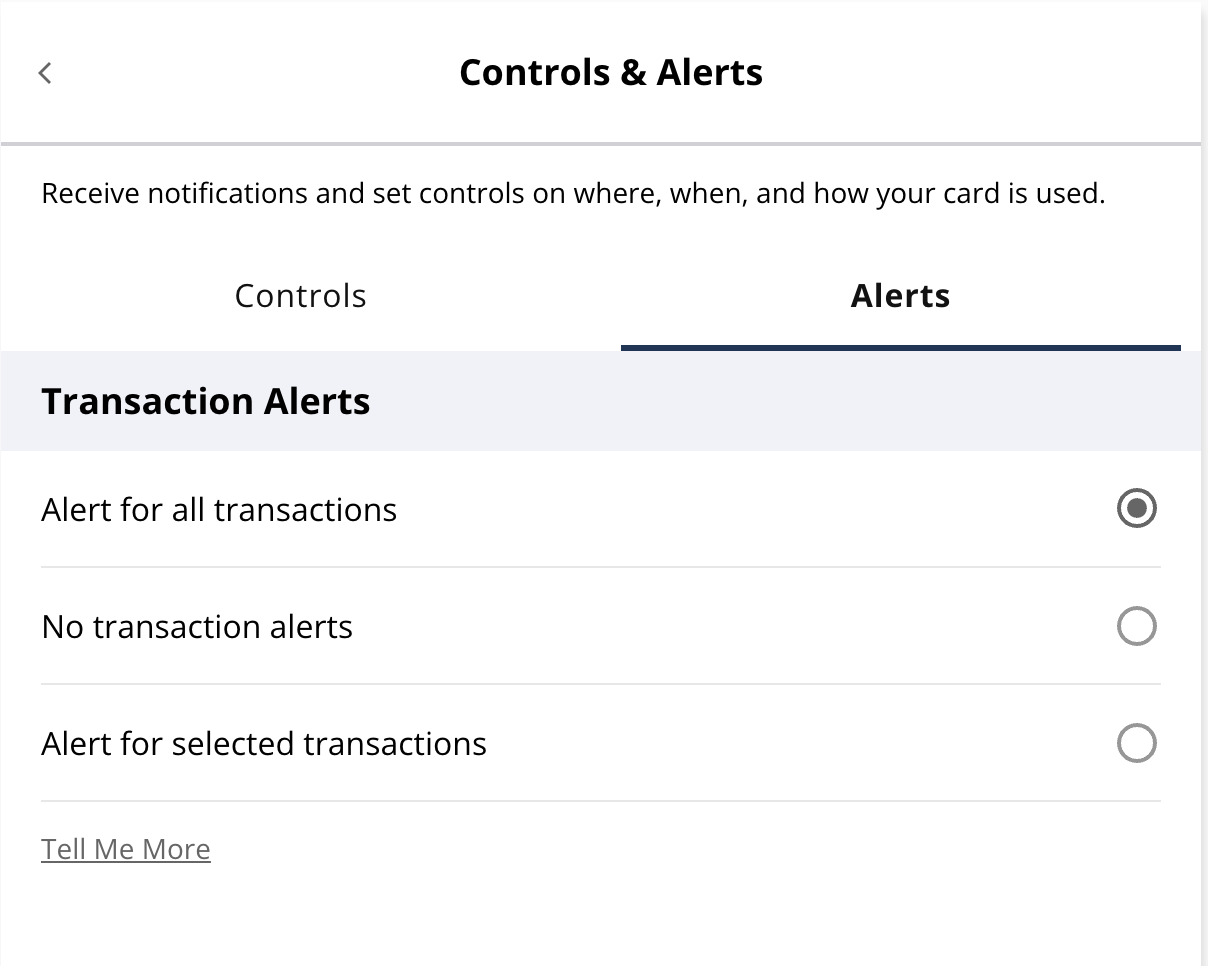Open the Tell Me More link
Viewport: 1208px width, 966px height.
click(x=126, y=849)
